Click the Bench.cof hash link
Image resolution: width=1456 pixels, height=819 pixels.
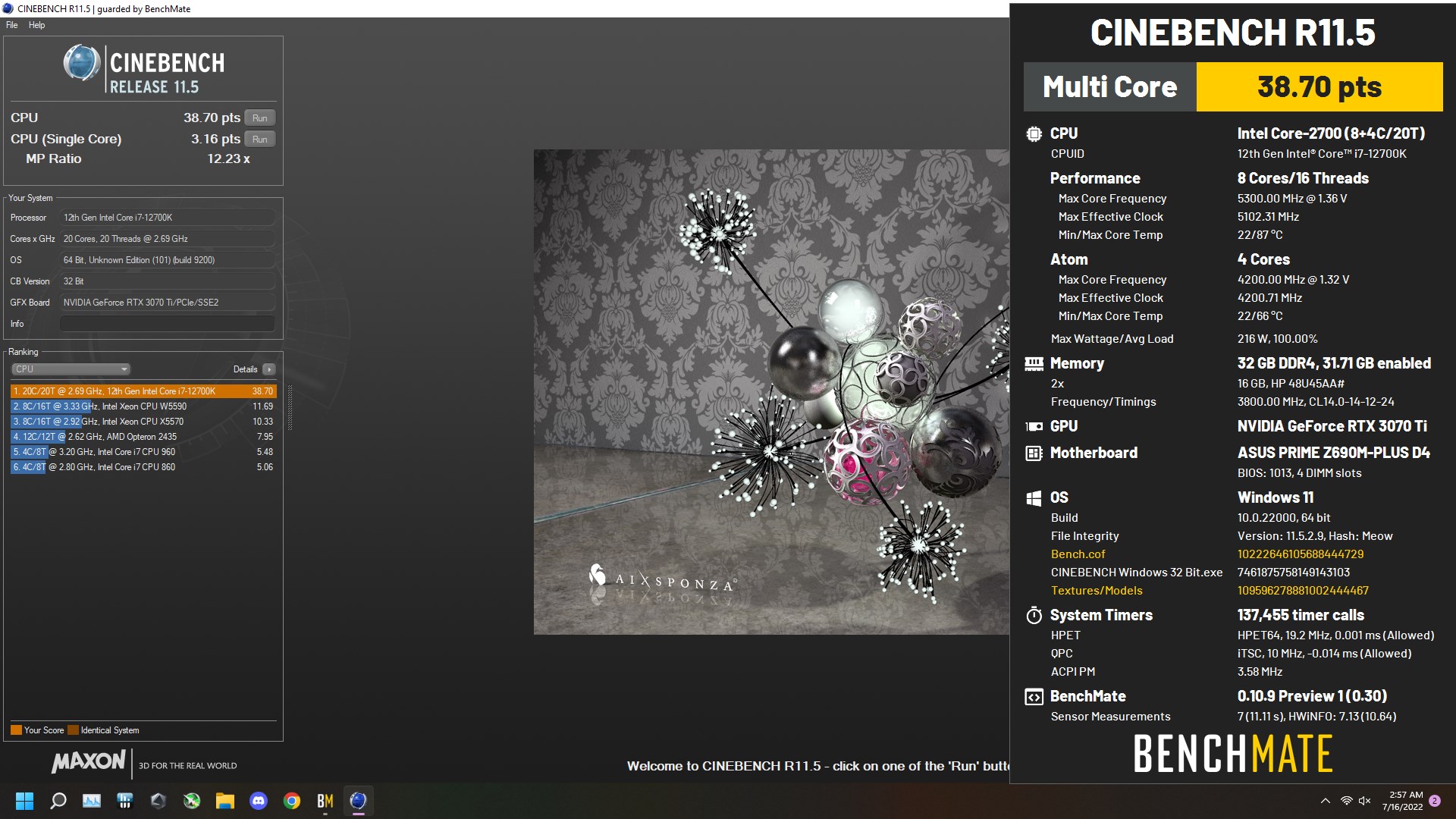[1300, 554]
